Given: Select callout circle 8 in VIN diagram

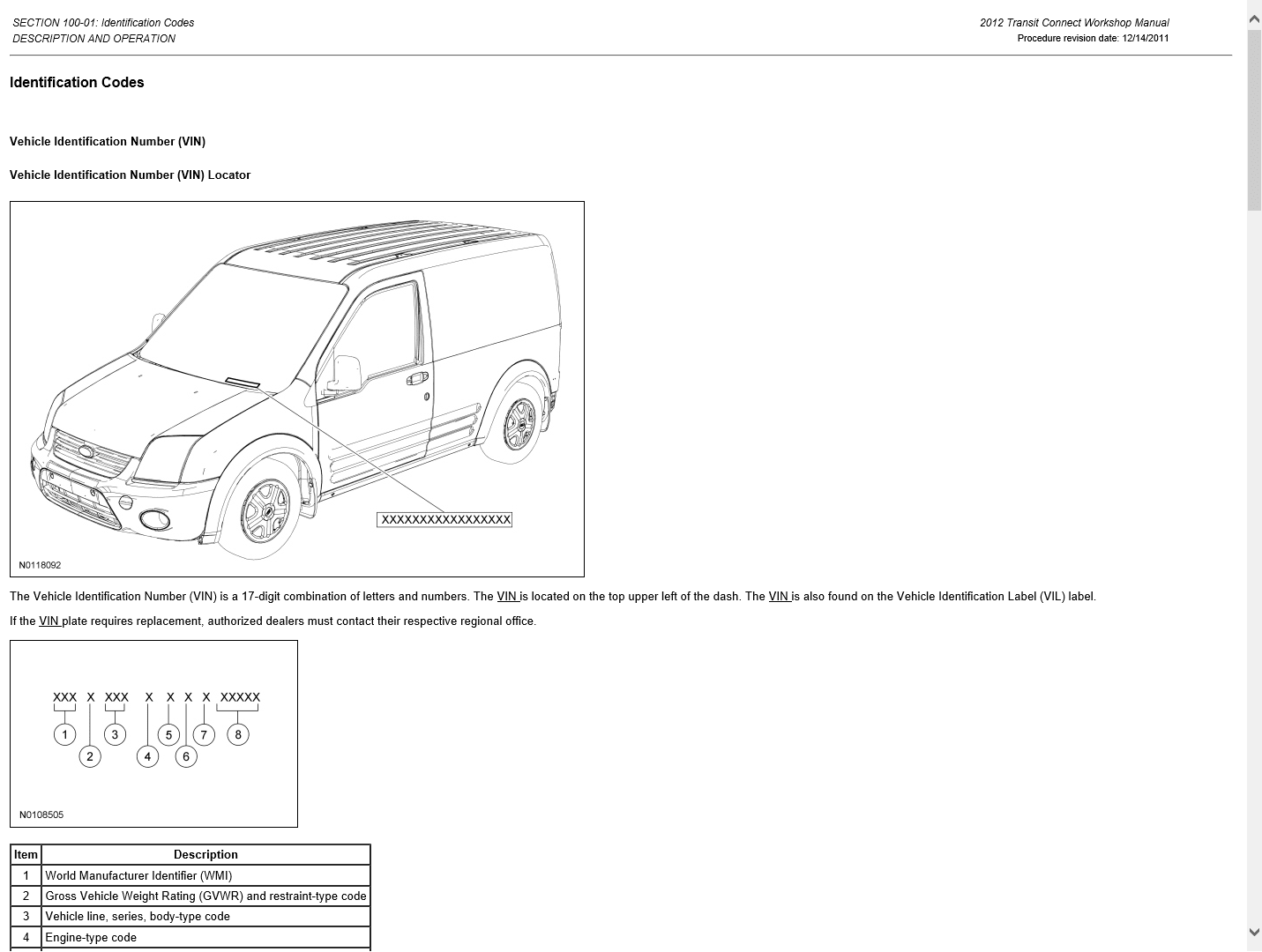Looking at the screenshot, I should tap(237, 734).
